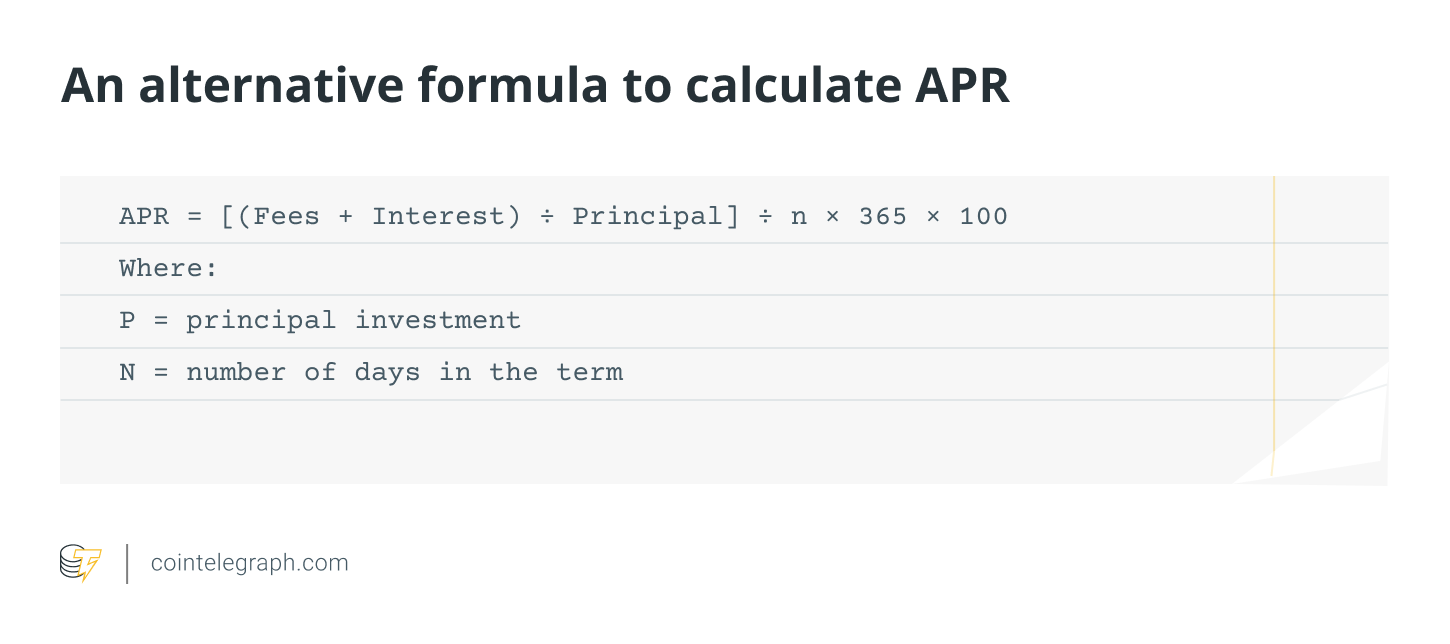Click the empty bottom row of the notepad
This screenshot has height=644, width=1450.
click(600, 440)
